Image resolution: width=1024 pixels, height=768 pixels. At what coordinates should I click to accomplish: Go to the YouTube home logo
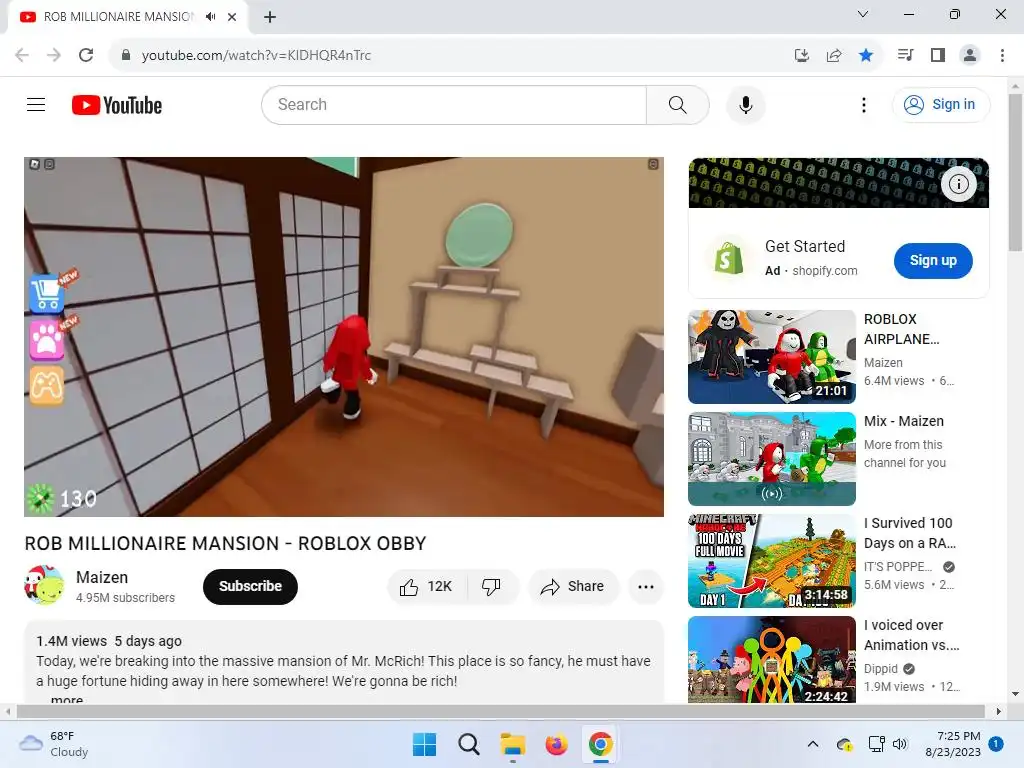coord(117,105)
